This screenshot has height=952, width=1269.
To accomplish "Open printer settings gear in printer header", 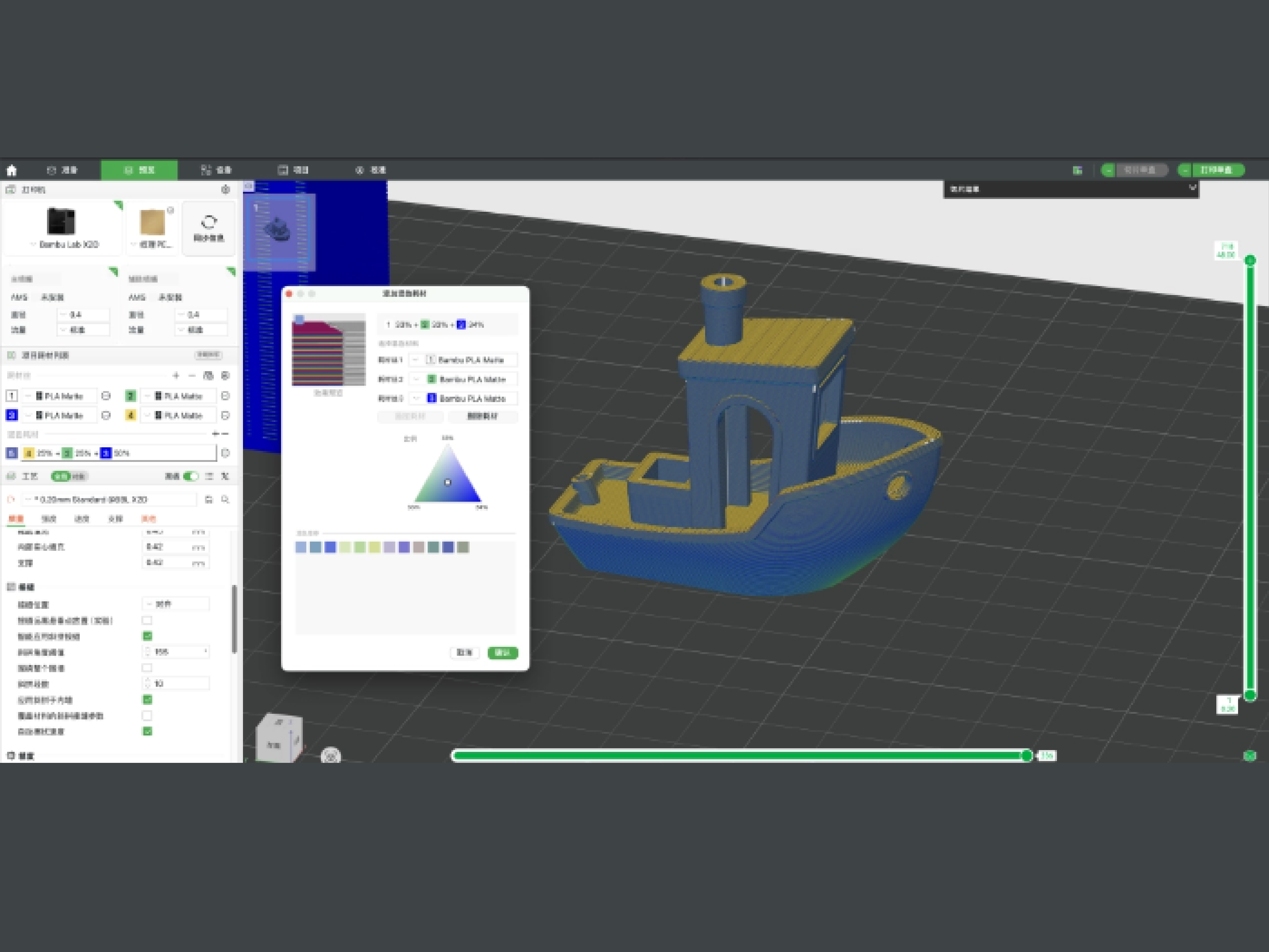I will [x=225, y=189].
